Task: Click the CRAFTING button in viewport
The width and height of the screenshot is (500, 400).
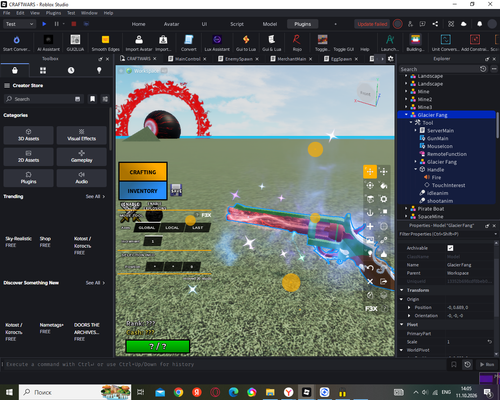Action: (143, 172)
